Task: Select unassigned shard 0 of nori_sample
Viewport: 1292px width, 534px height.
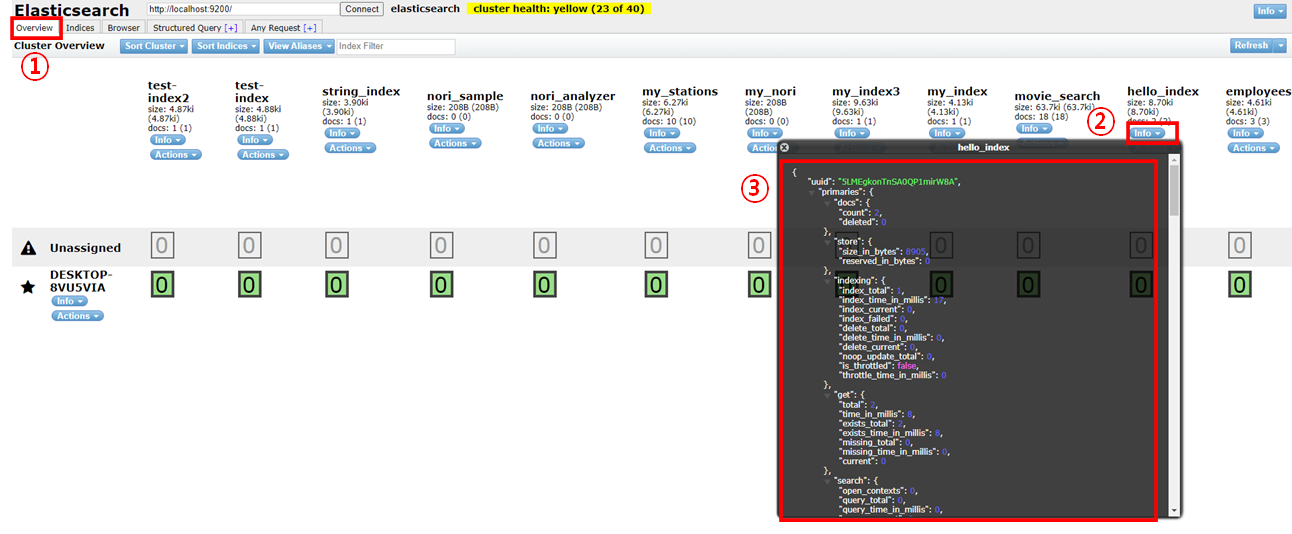Action: [442, 245]
